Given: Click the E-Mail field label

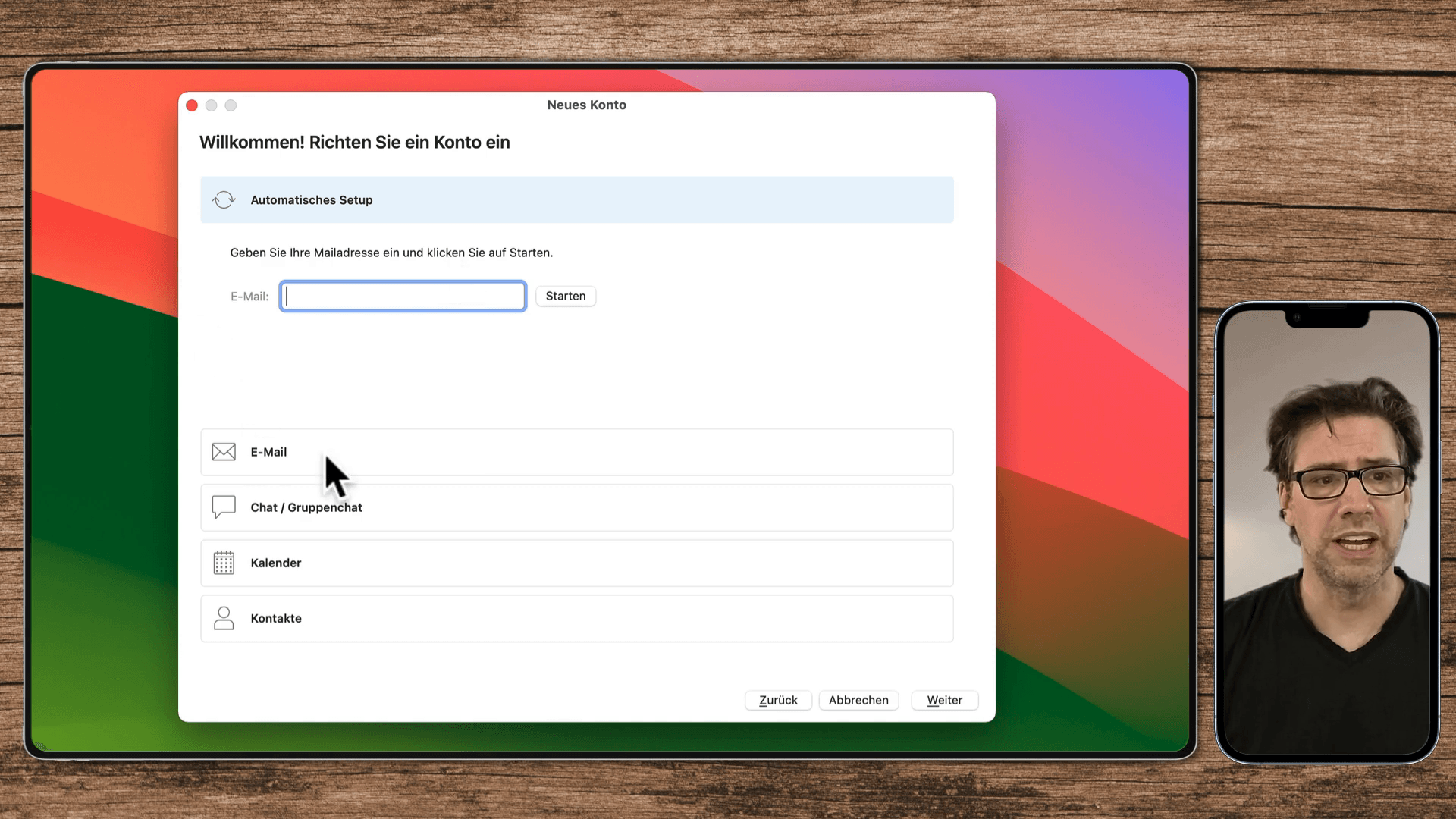Looking at the screenshot, I should [249, 296].
